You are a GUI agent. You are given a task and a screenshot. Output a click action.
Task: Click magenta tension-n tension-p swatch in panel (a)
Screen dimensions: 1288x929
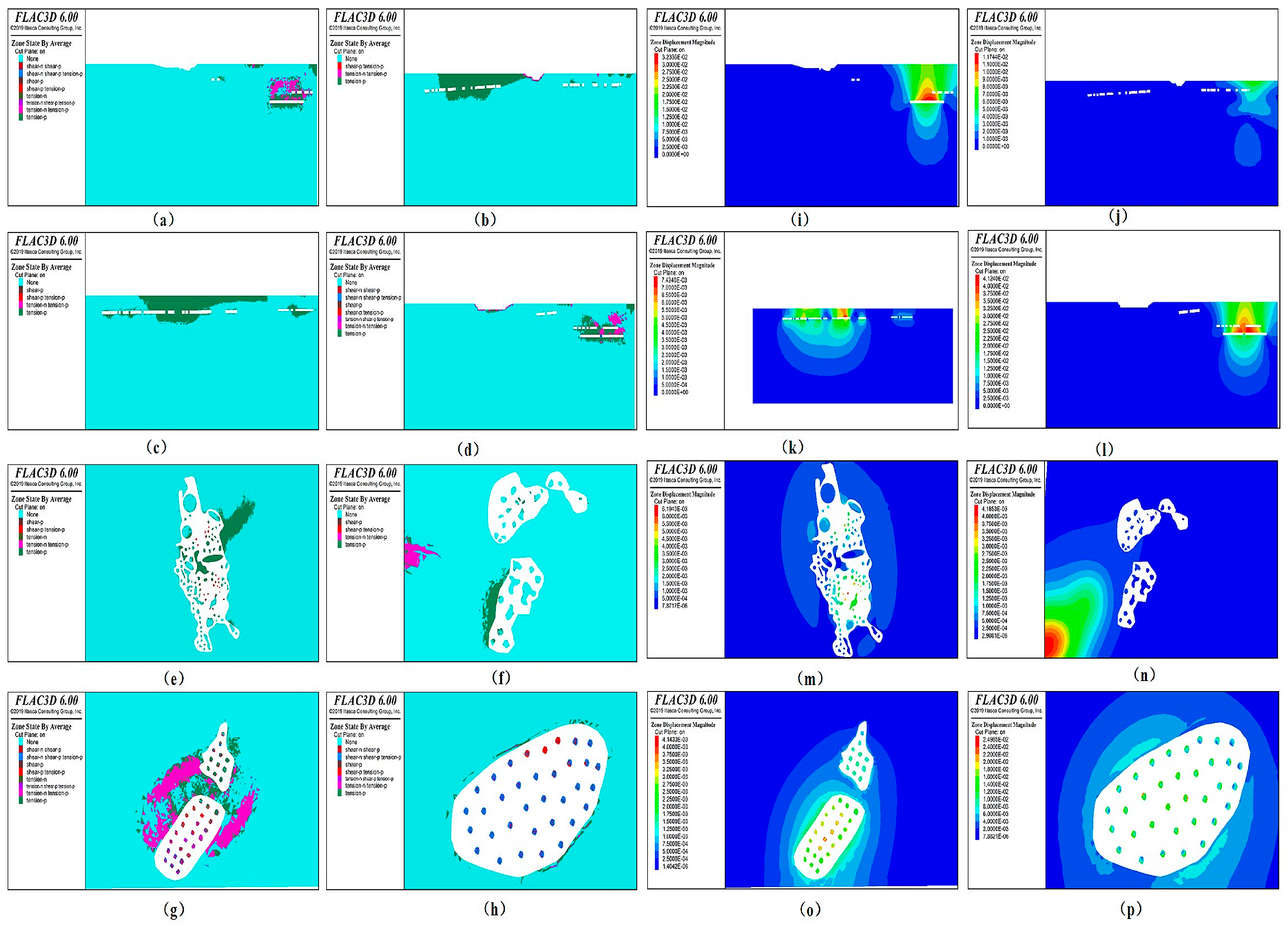(x=20, y=110)
